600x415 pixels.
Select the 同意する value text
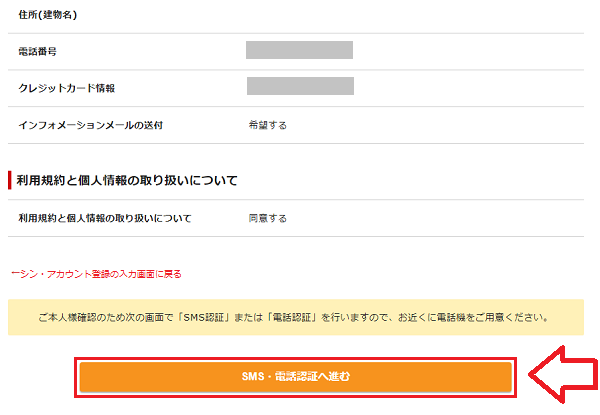tap(268, 218)
